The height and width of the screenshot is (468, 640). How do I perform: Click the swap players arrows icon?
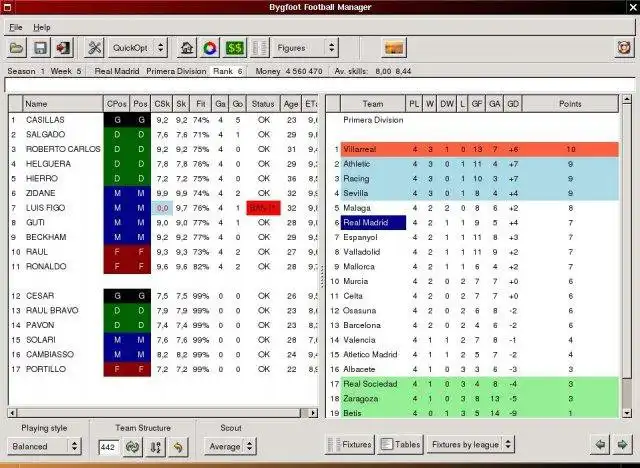click(x=155, y=447)
